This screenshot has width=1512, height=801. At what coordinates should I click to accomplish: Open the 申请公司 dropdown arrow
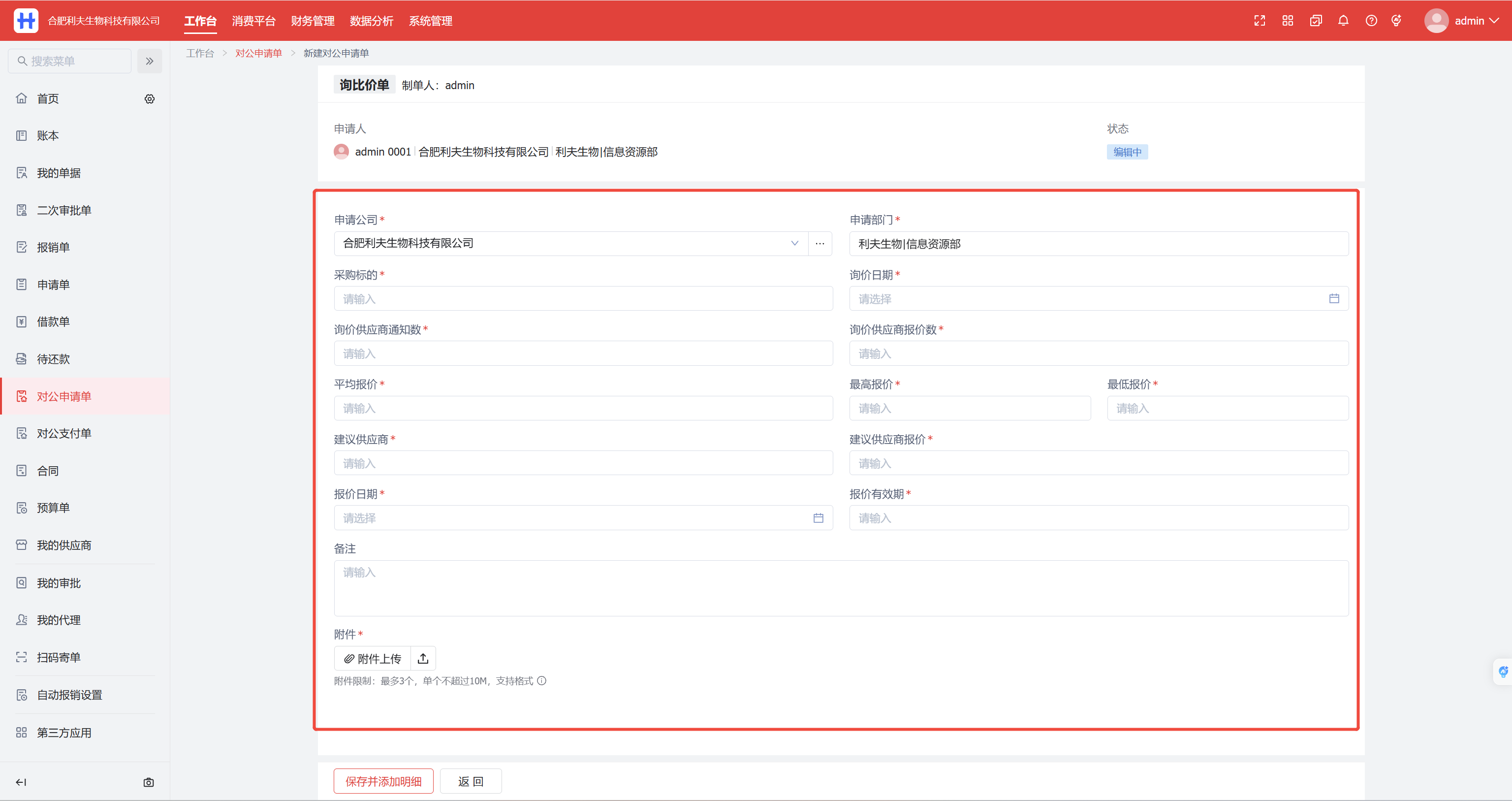794,243
